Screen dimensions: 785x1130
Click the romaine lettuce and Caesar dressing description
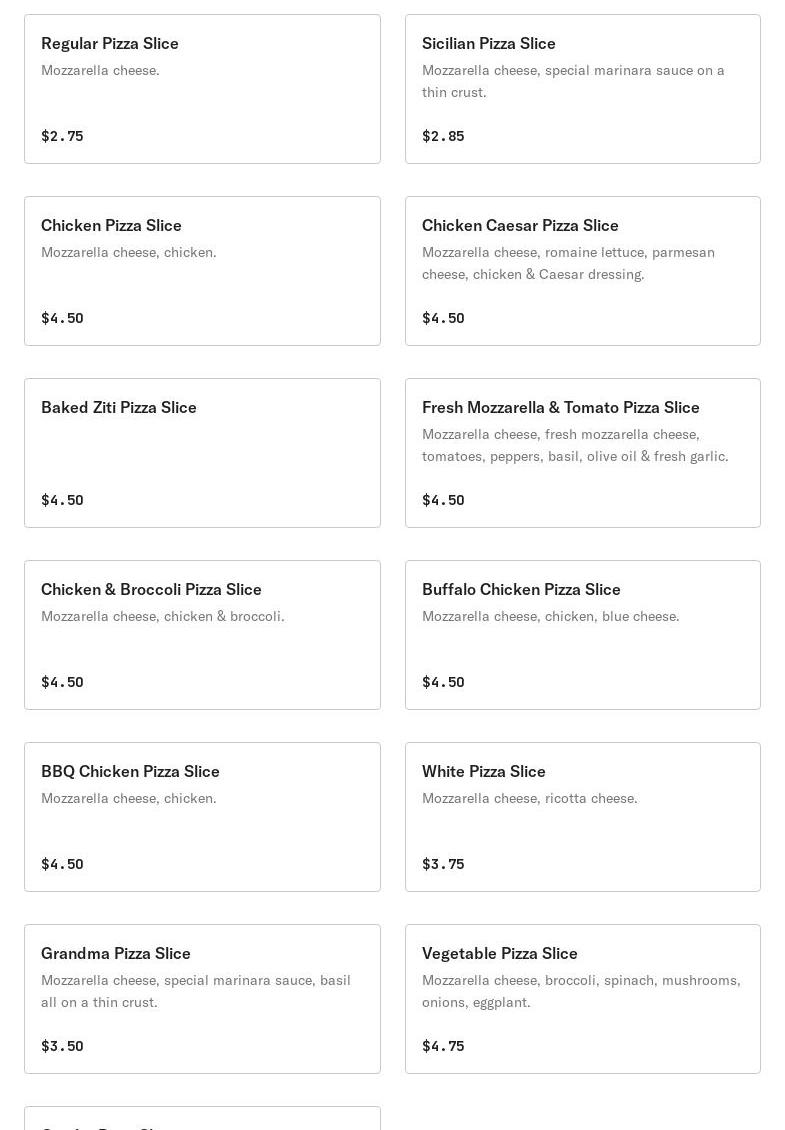click(568, 263)
